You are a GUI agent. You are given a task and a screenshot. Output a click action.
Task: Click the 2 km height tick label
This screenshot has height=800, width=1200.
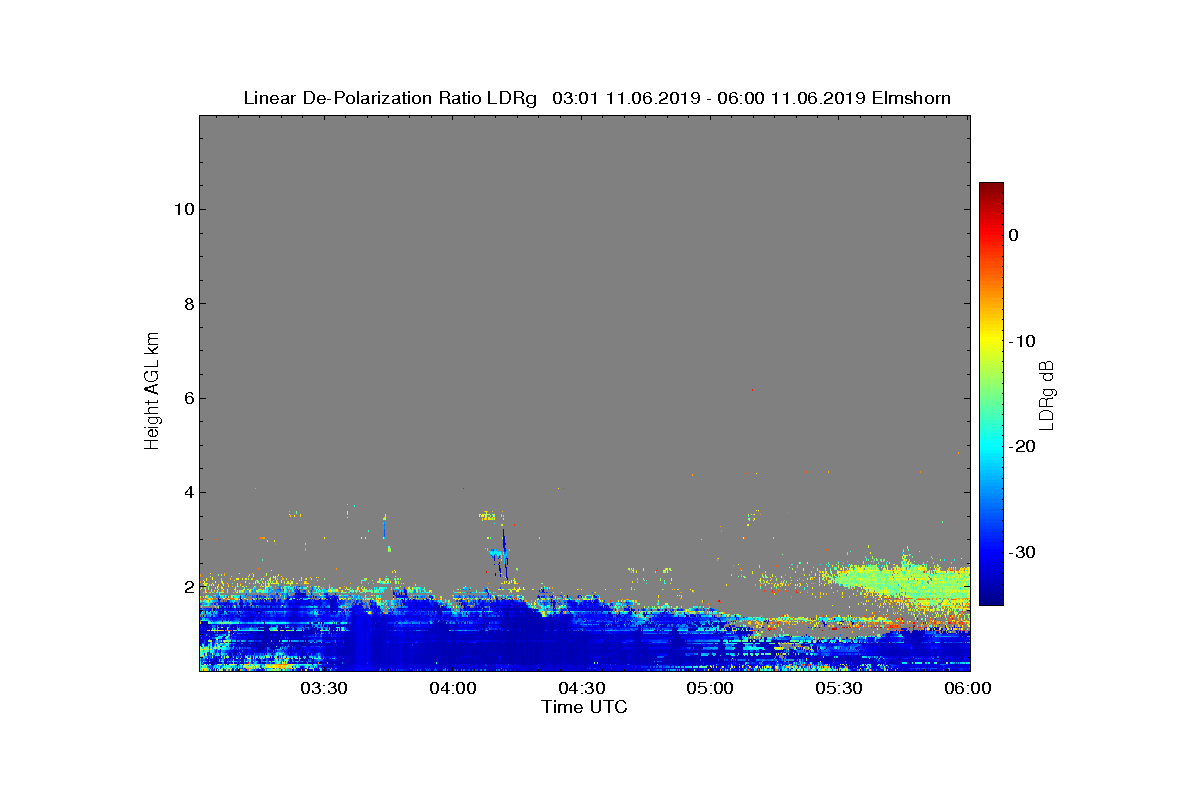click(188, 587)
